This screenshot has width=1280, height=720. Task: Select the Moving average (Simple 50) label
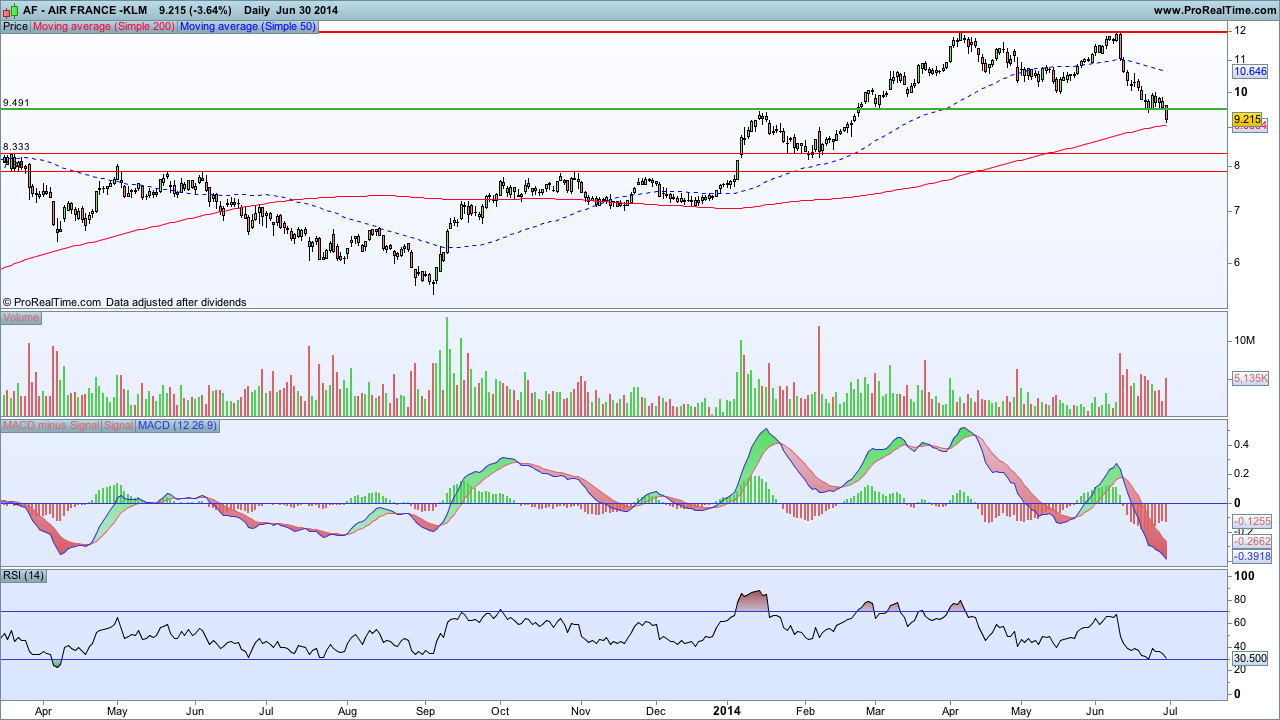tap(247, 27)
